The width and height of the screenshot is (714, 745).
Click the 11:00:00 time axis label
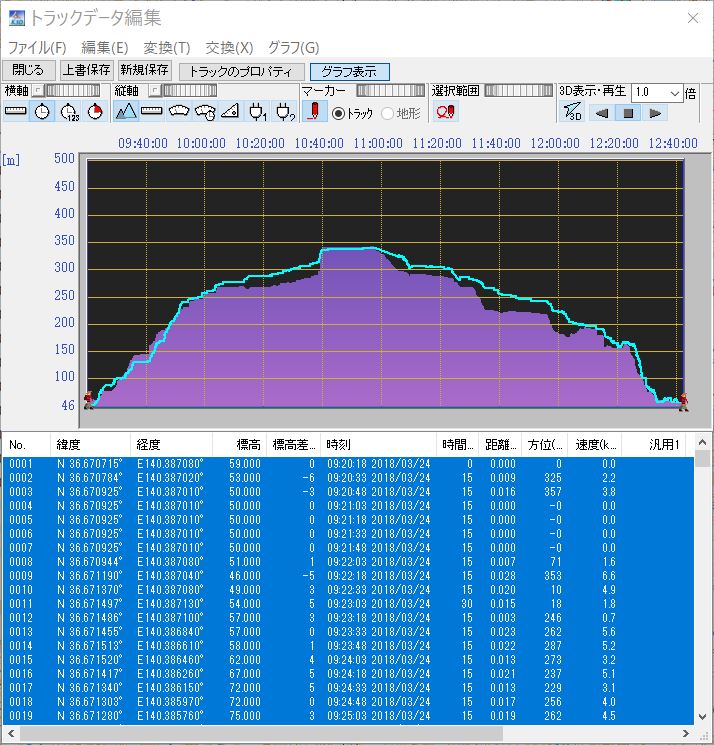tap(378, 143)
